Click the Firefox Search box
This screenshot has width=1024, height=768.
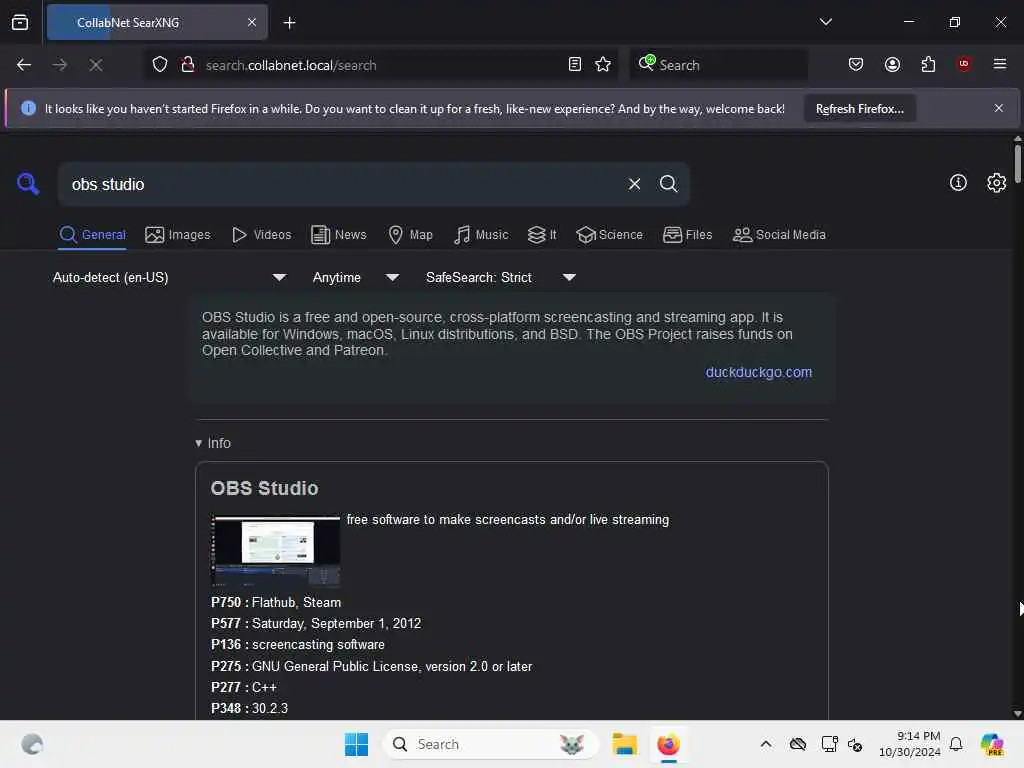pos(718,65)
